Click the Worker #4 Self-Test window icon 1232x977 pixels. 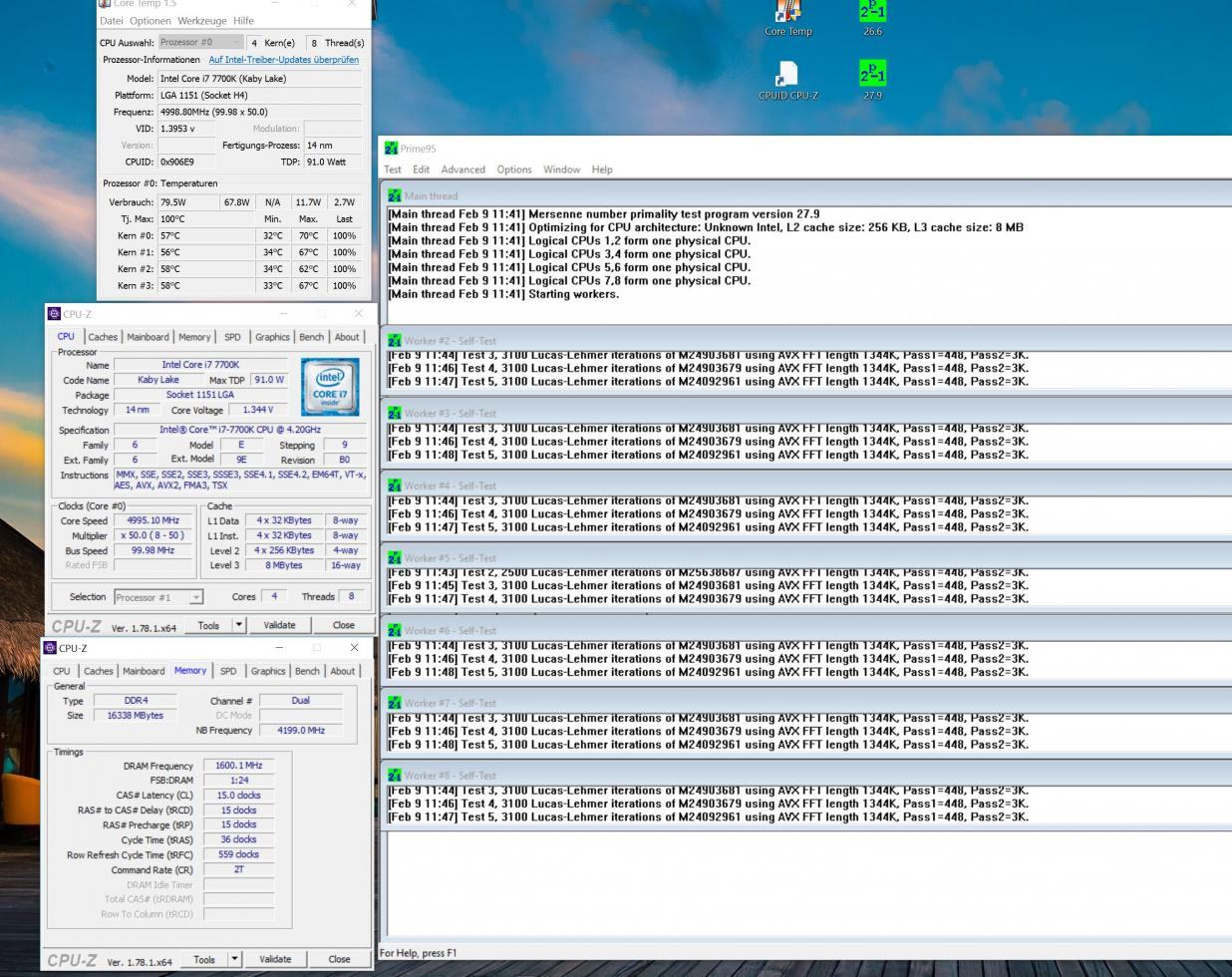coord(395,486)
